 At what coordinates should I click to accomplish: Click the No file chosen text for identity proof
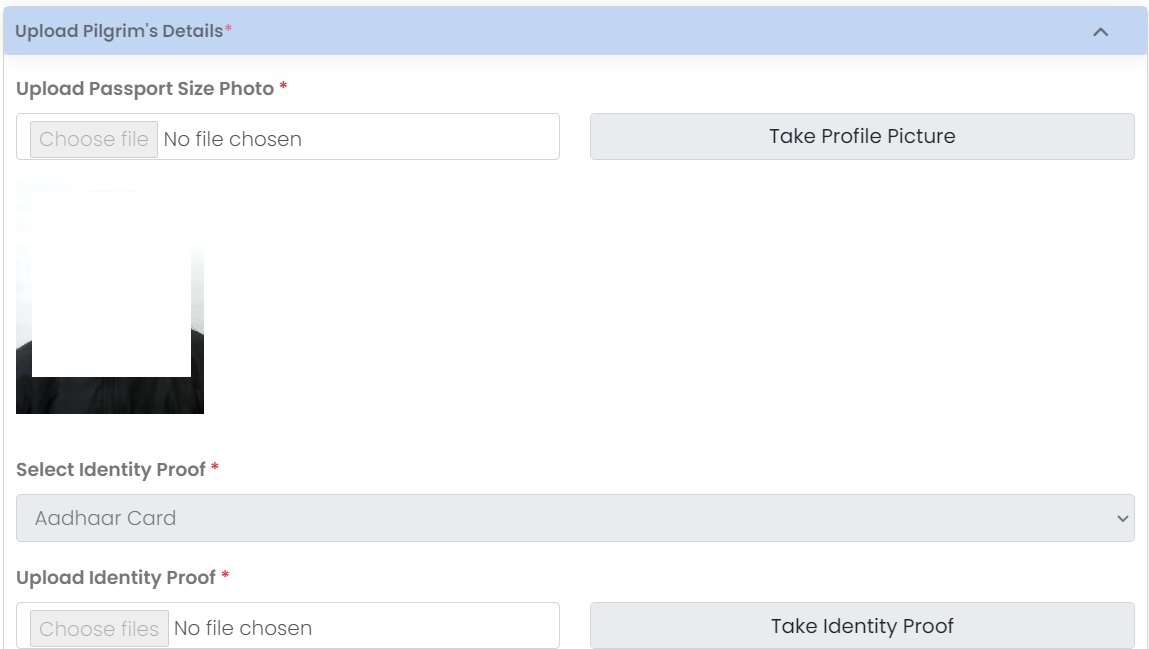coord(243,629)
